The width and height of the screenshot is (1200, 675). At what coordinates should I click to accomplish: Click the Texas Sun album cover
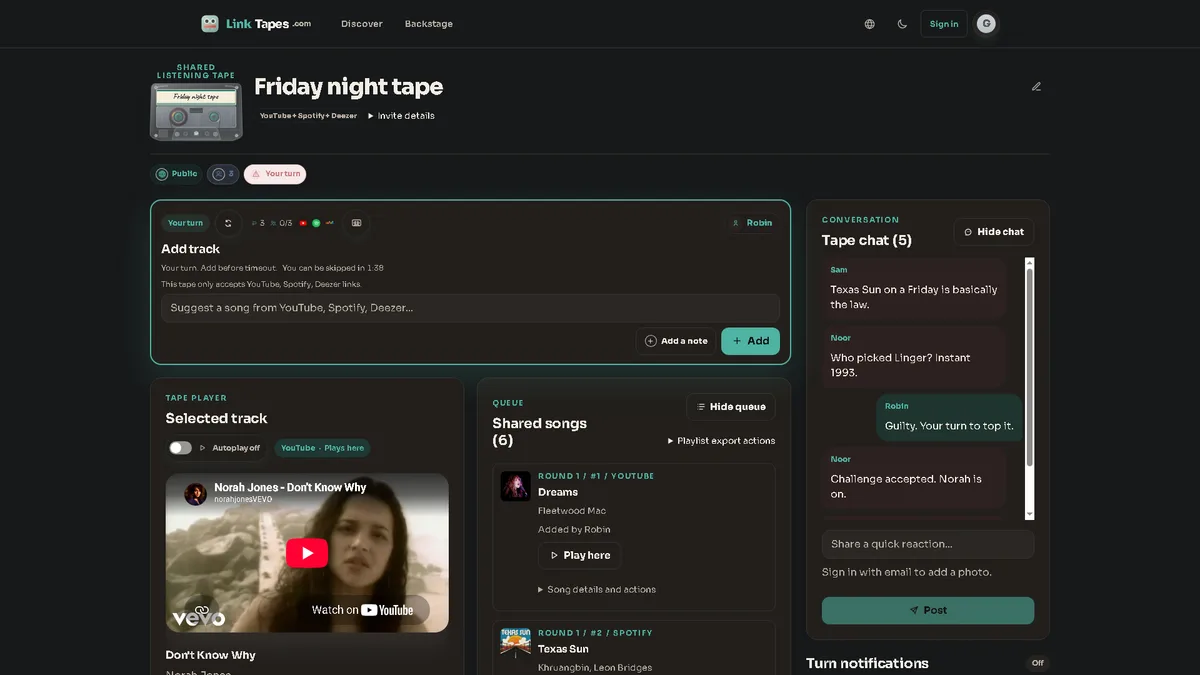(516, 642)
